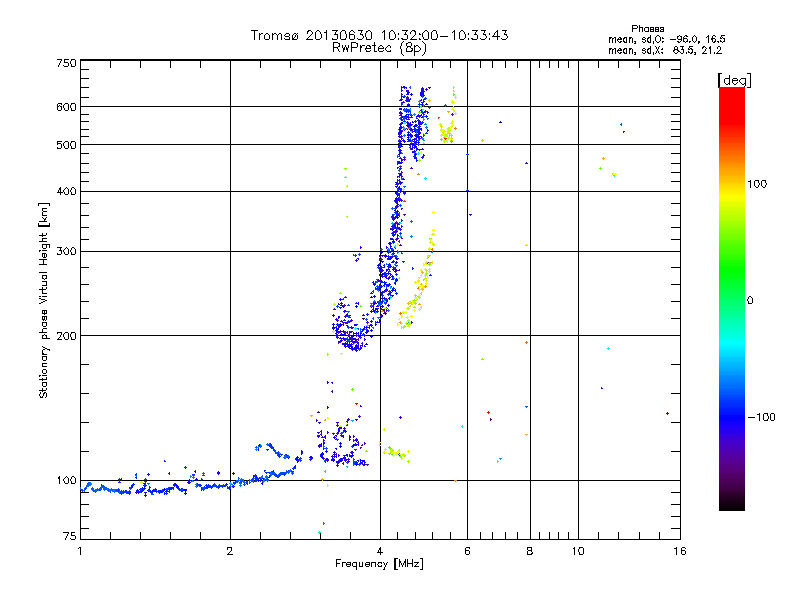800x600 pixels.
Task: Click the '8' x-axis tick label
Action: pyautogui.click(x=530, y=551)
